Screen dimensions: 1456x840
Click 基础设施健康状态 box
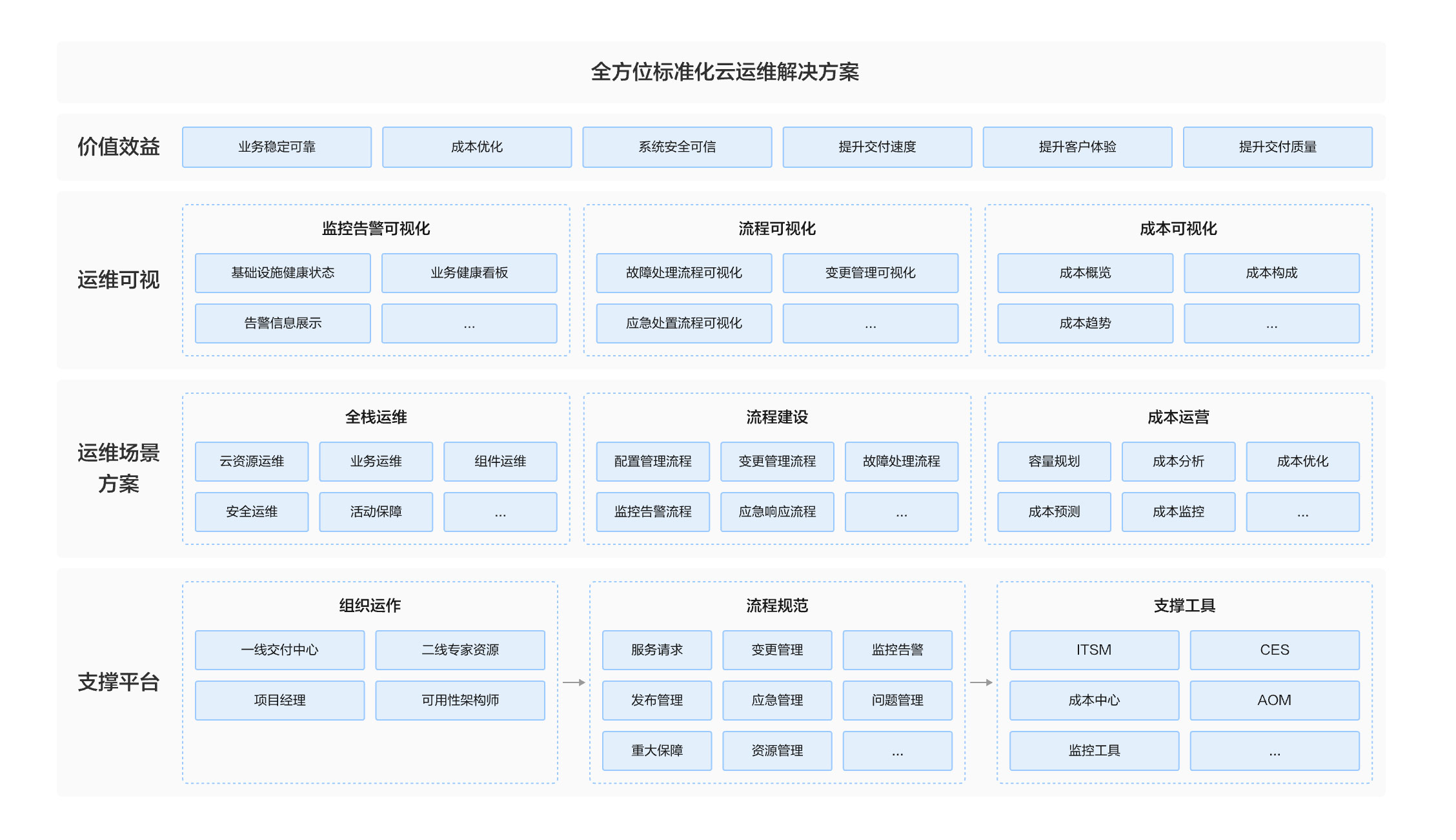(x=283, y=273)
